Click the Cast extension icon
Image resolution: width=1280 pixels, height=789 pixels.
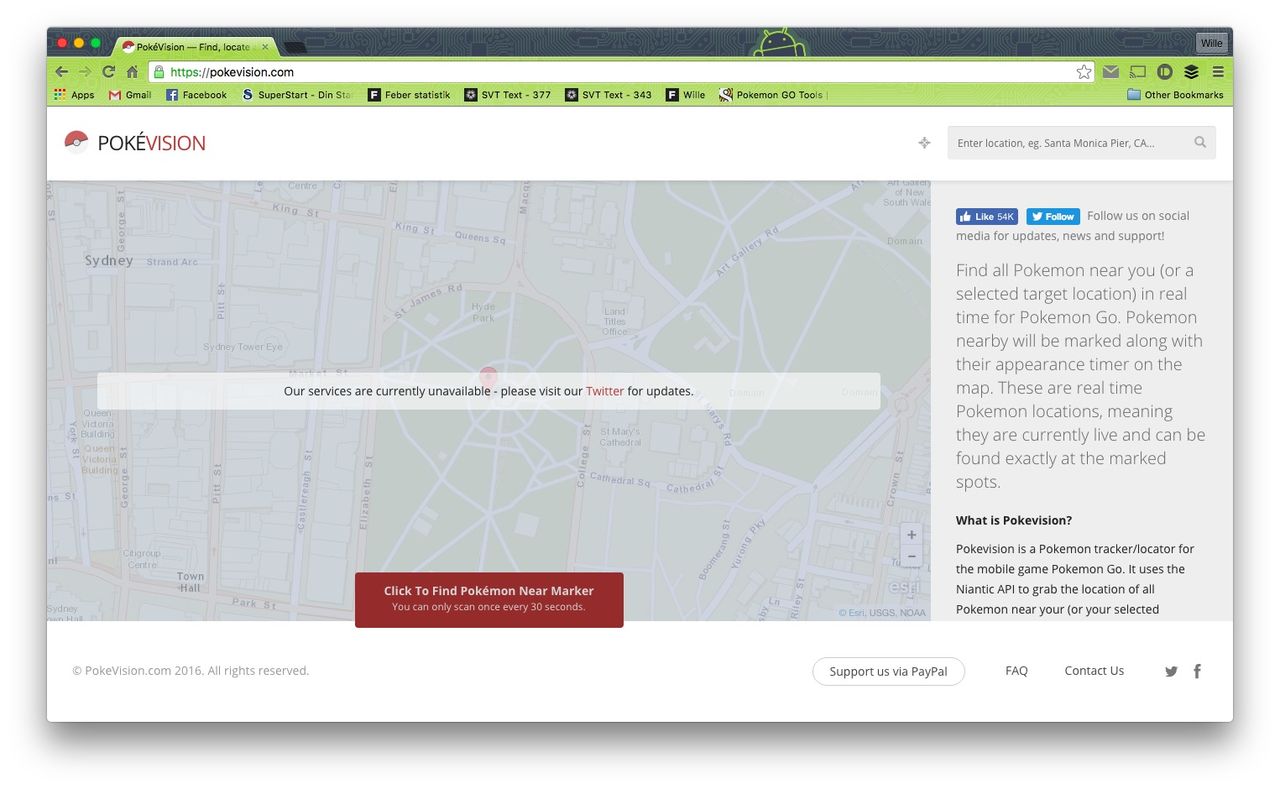(x=1138, y=72)
